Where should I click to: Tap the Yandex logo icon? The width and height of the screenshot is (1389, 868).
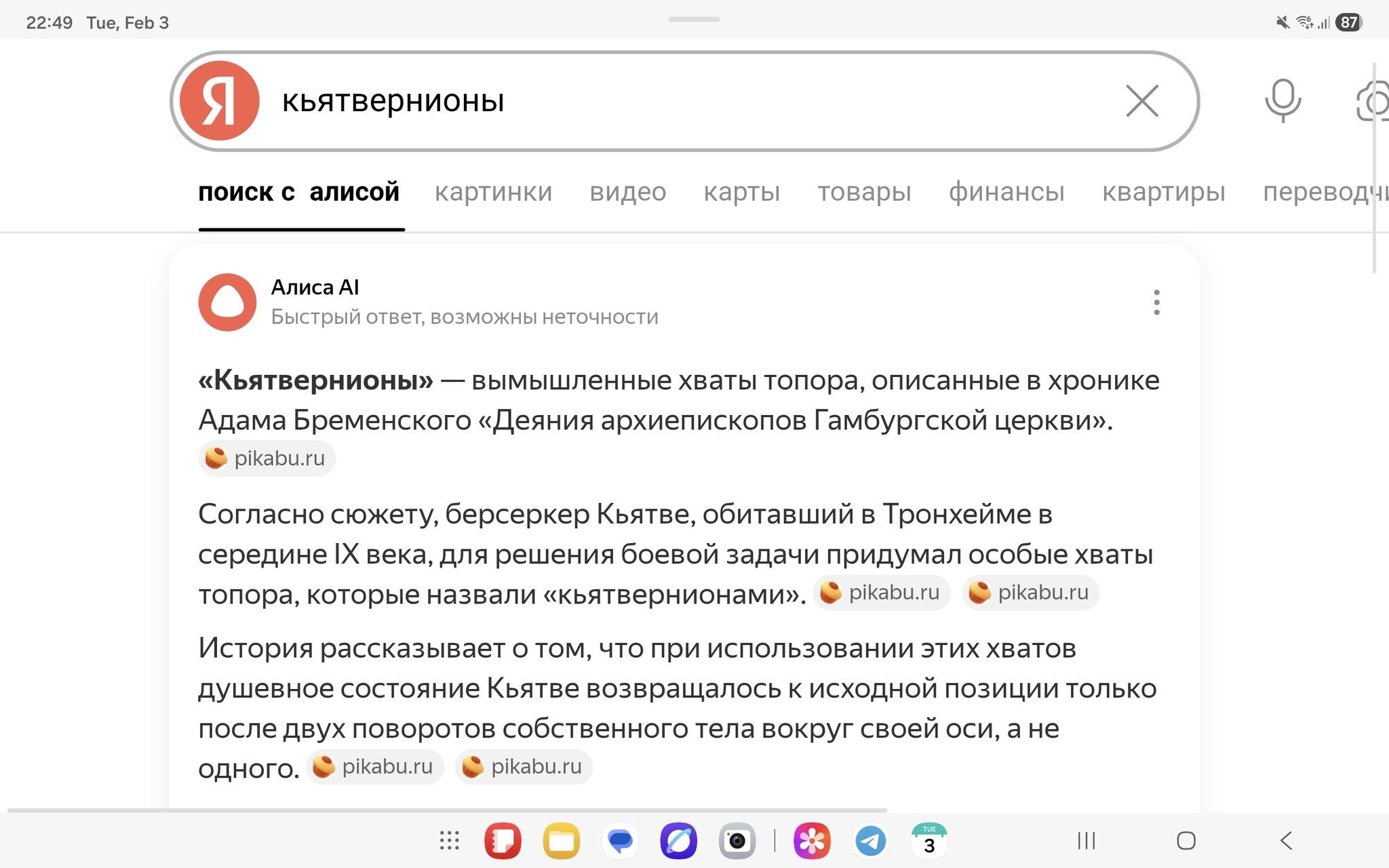click(x=219, y=101)
